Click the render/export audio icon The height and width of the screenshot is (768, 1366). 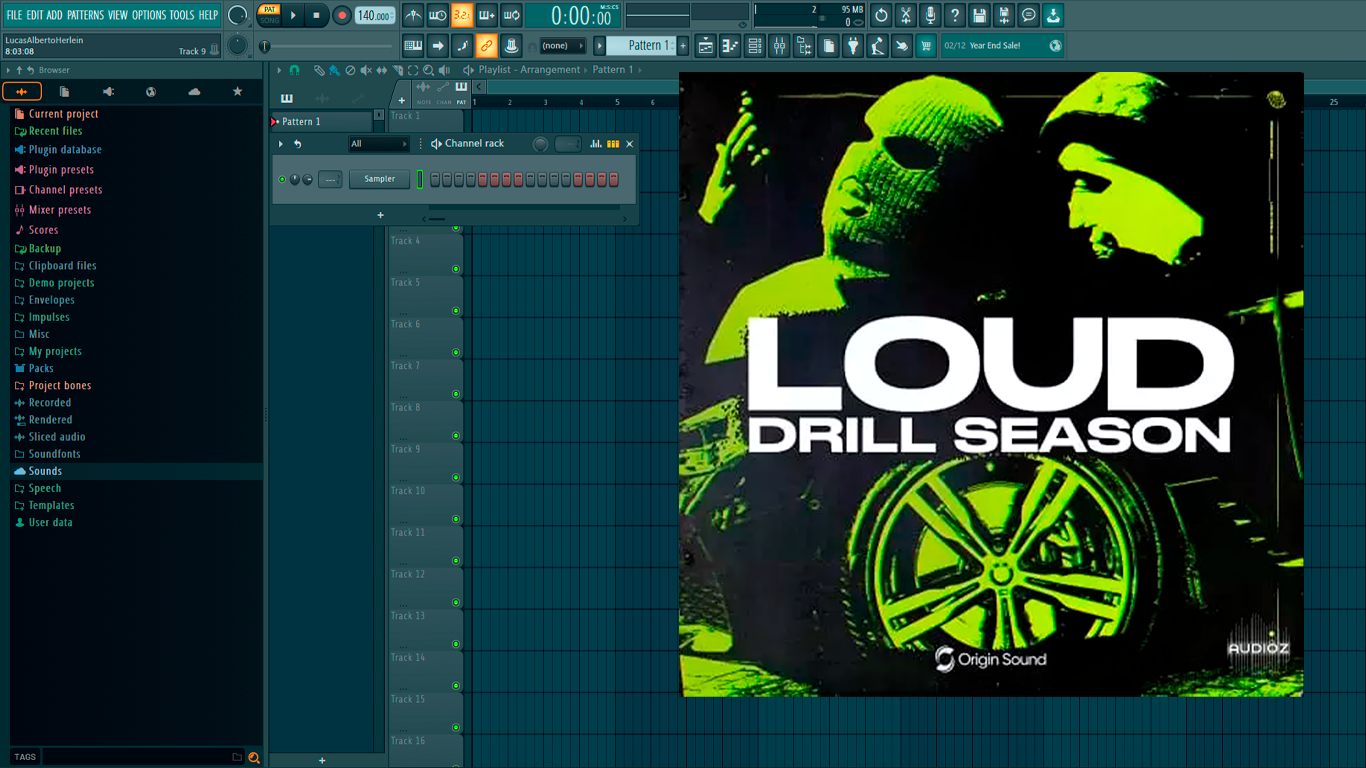pos(1004,15)
